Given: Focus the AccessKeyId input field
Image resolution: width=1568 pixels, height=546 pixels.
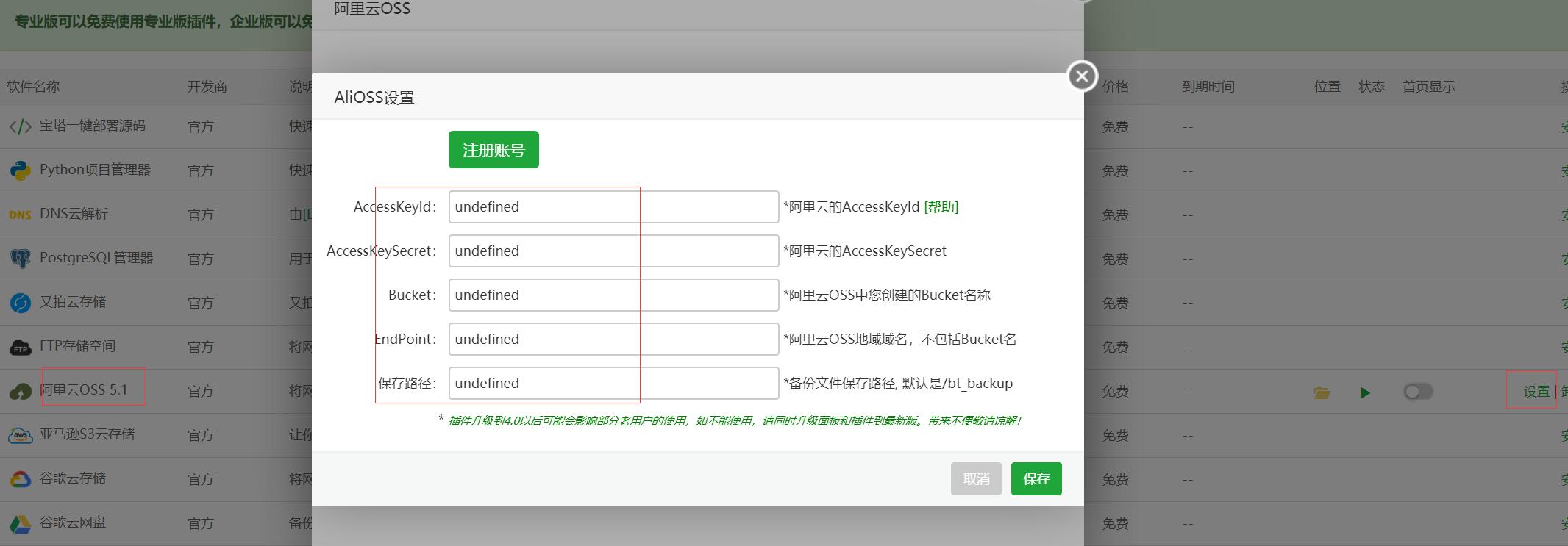Looking at the screenshot, I should [613, 206].
